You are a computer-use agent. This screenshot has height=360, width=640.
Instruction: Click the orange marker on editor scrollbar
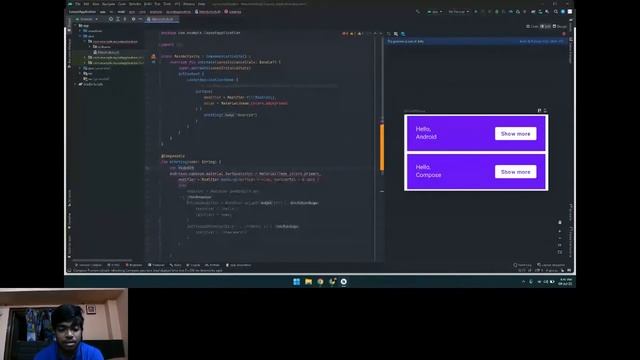[382, 147]
